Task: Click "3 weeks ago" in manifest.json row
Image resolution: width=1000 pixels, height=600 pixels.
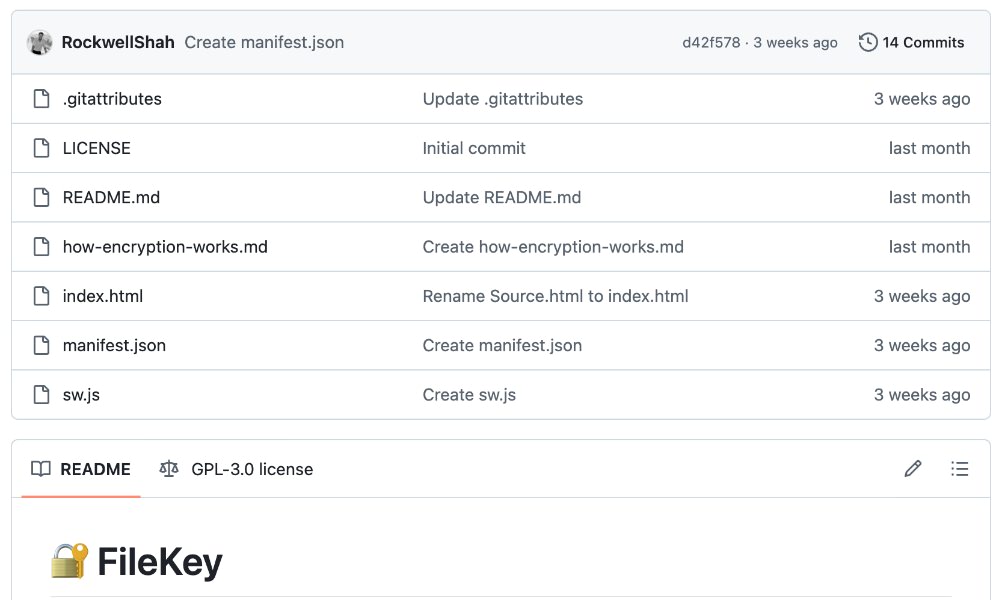Action: click(x=922, y=346)
